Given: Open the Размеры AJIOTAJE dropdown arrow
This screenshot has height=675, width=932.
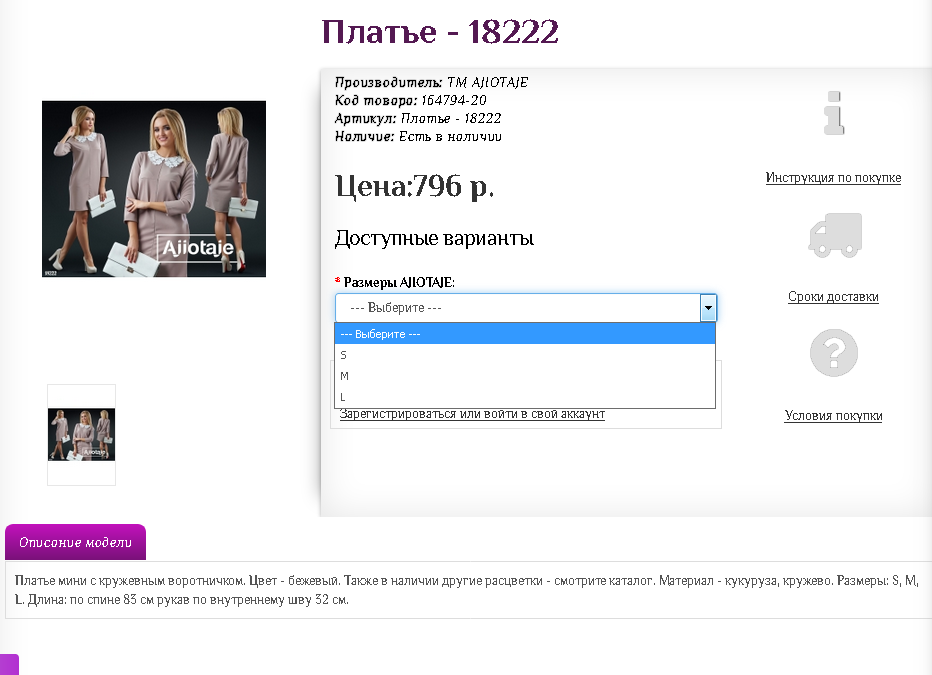Looking at the screenshot, I should pyautogui.click(x=709, y=307).
